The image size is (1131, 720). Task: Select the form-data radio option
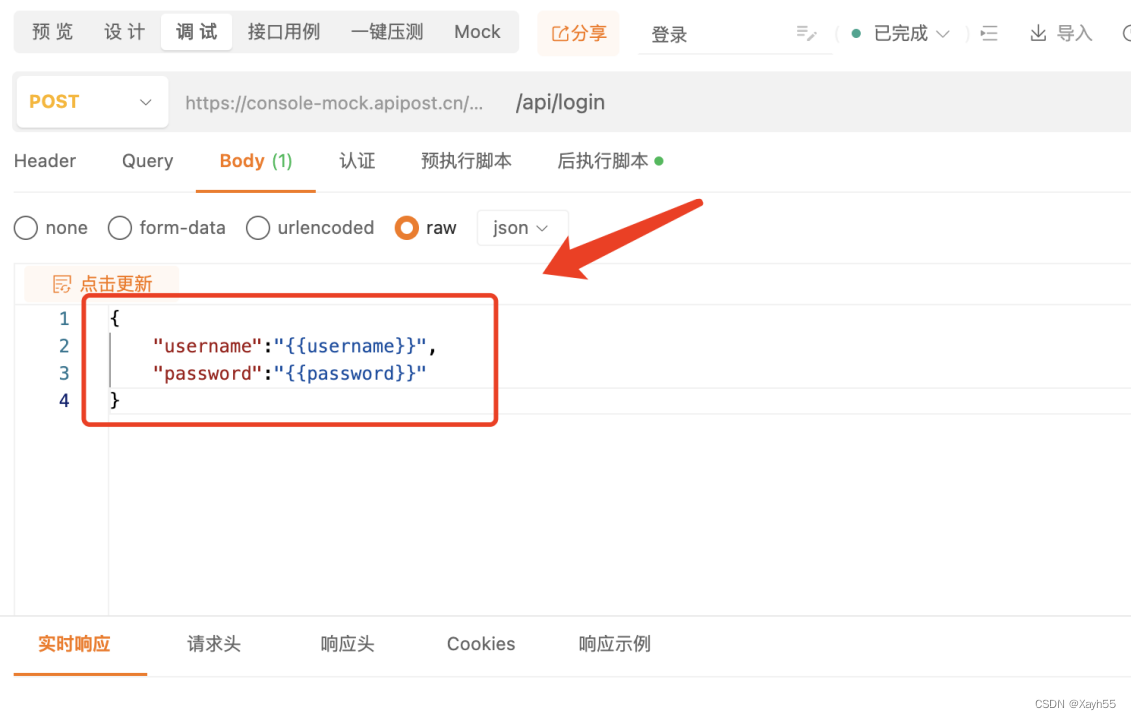click(119, 228)
